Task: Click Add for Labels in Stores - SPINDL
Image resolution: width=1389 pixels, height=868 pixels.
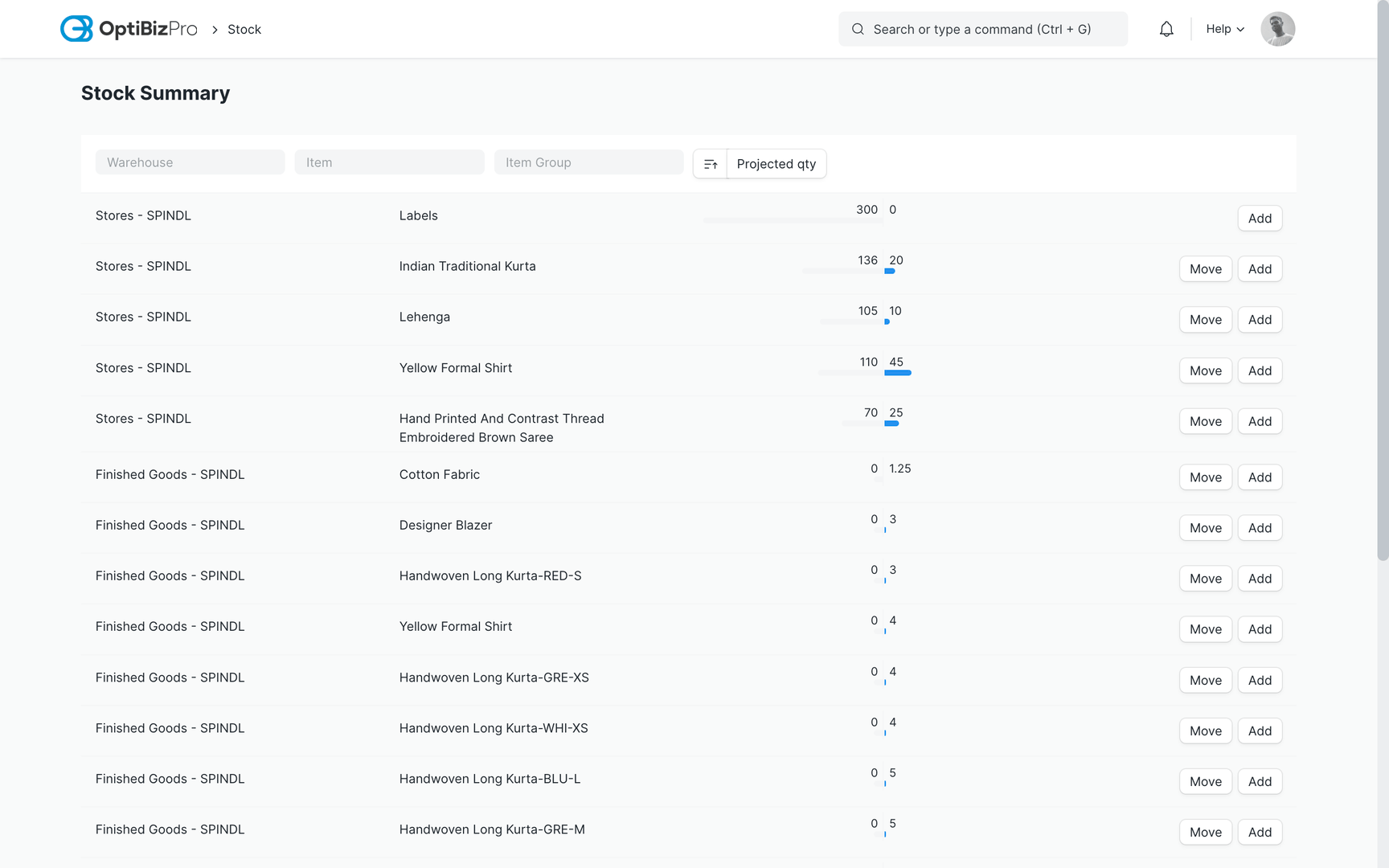Action: [1260, 218]
